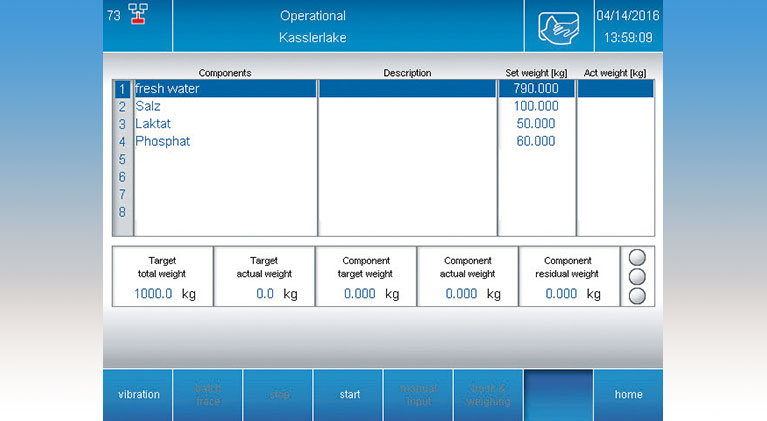
Task: Select the fresh water component row
Action: coord(224,89)
